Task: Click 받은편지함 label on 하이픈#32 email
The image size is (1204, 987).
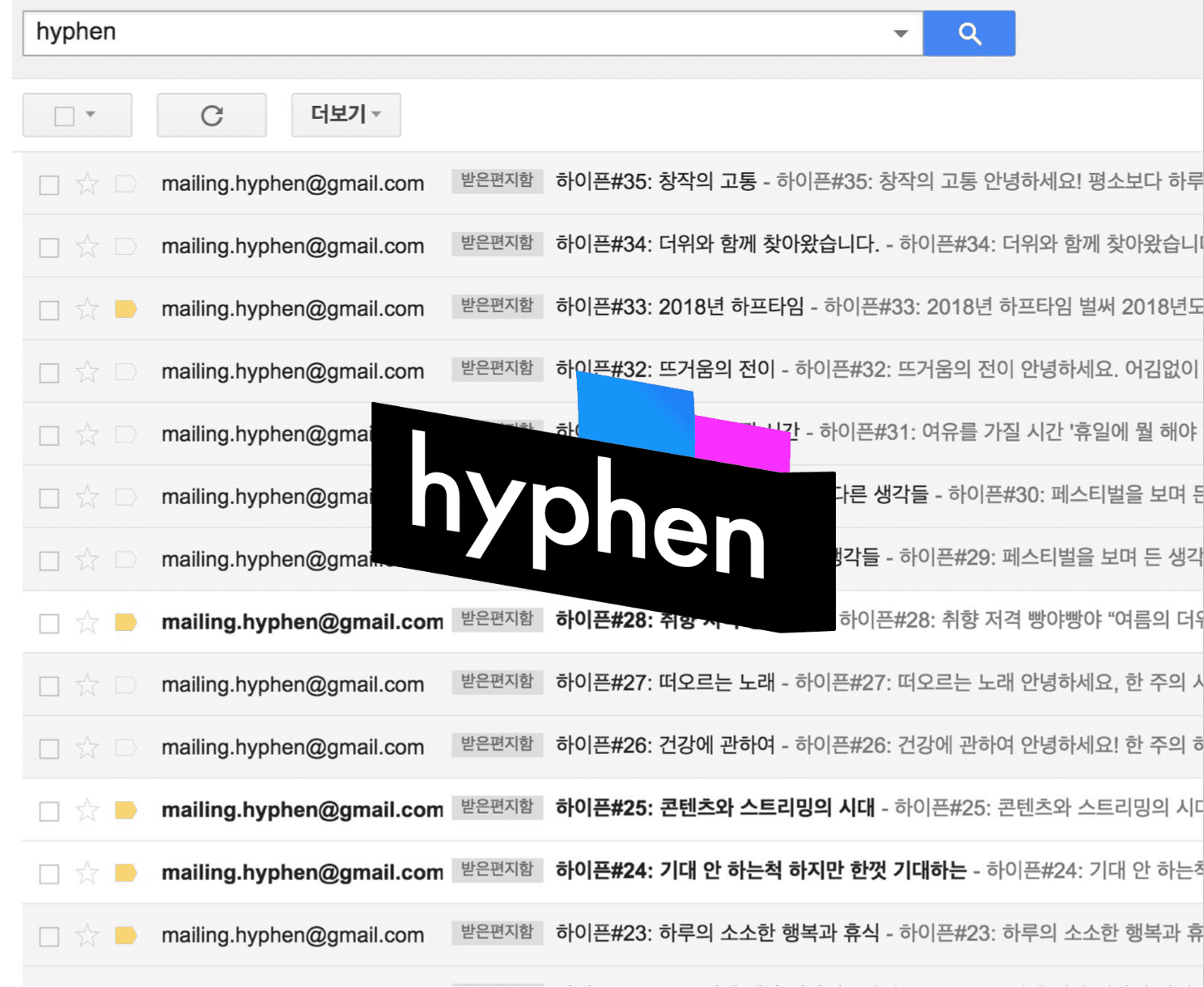Action: click(x=497, y=369)
